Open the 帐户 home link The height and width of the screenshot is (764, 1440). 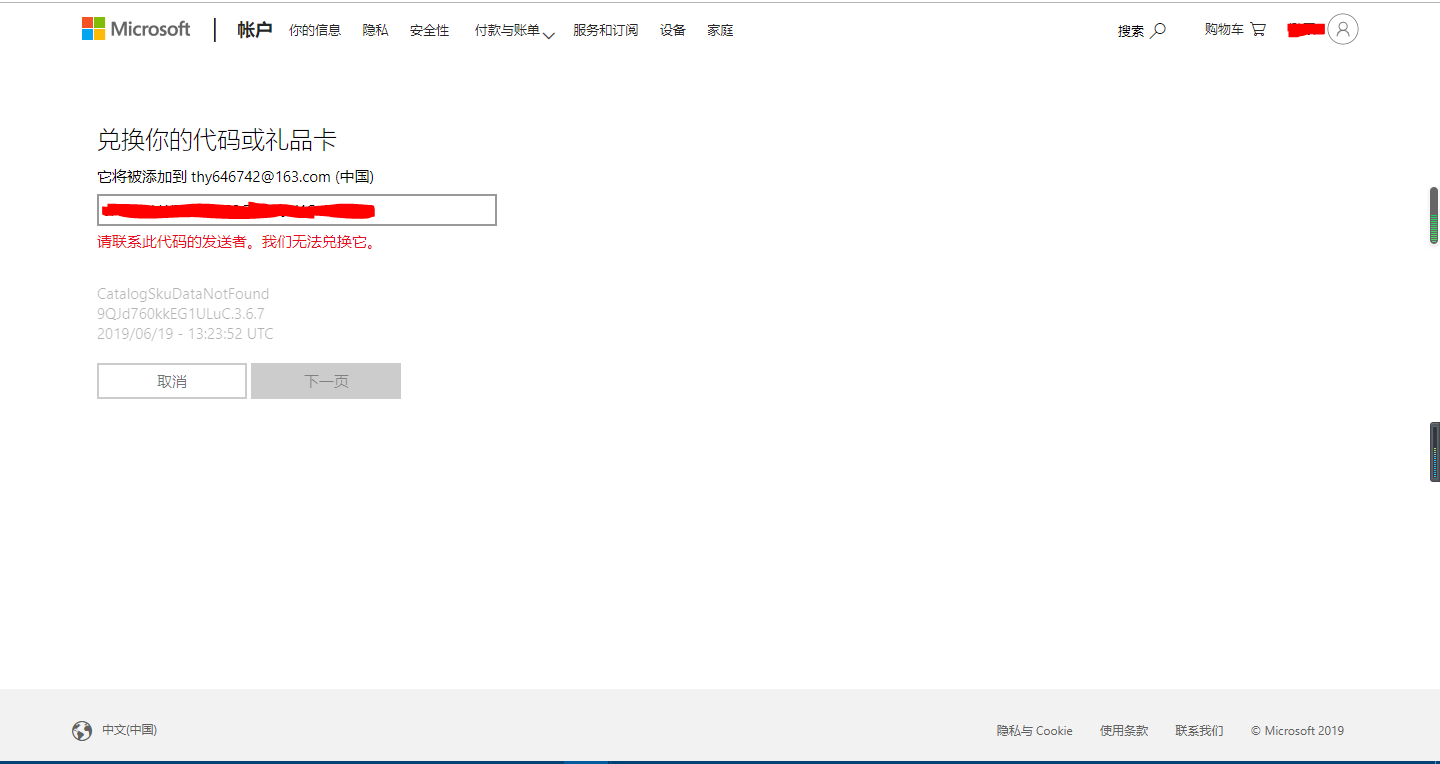click(255, 30)
